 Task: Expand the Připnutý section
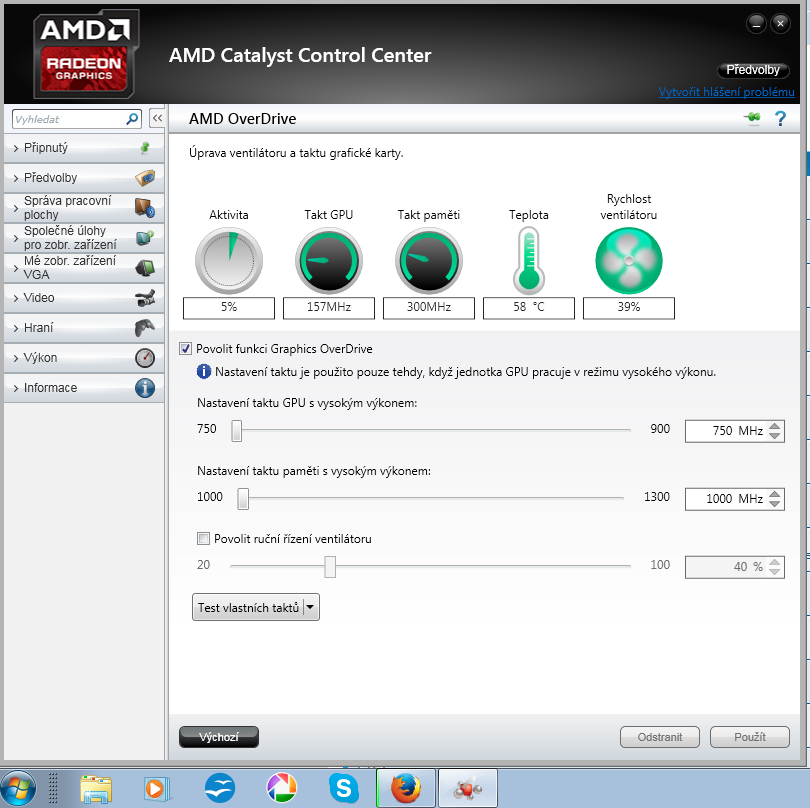pyautogui.click(x=84, y=148)
